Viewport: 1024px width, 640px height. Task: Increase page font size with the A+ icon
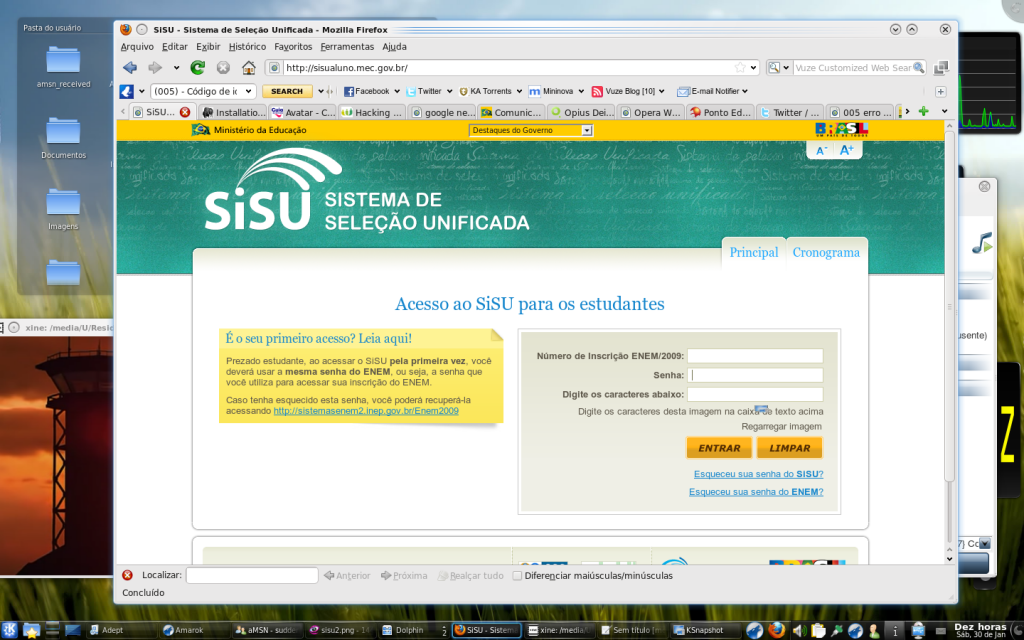point(846,147)
